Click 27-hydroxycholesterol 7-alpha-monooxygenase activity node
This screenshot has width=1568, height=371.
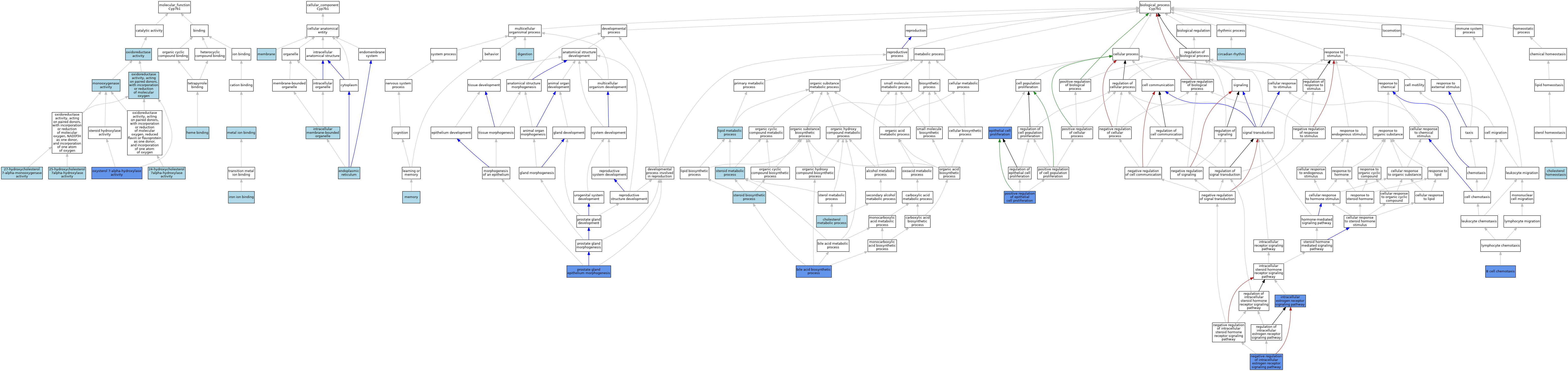22,173
